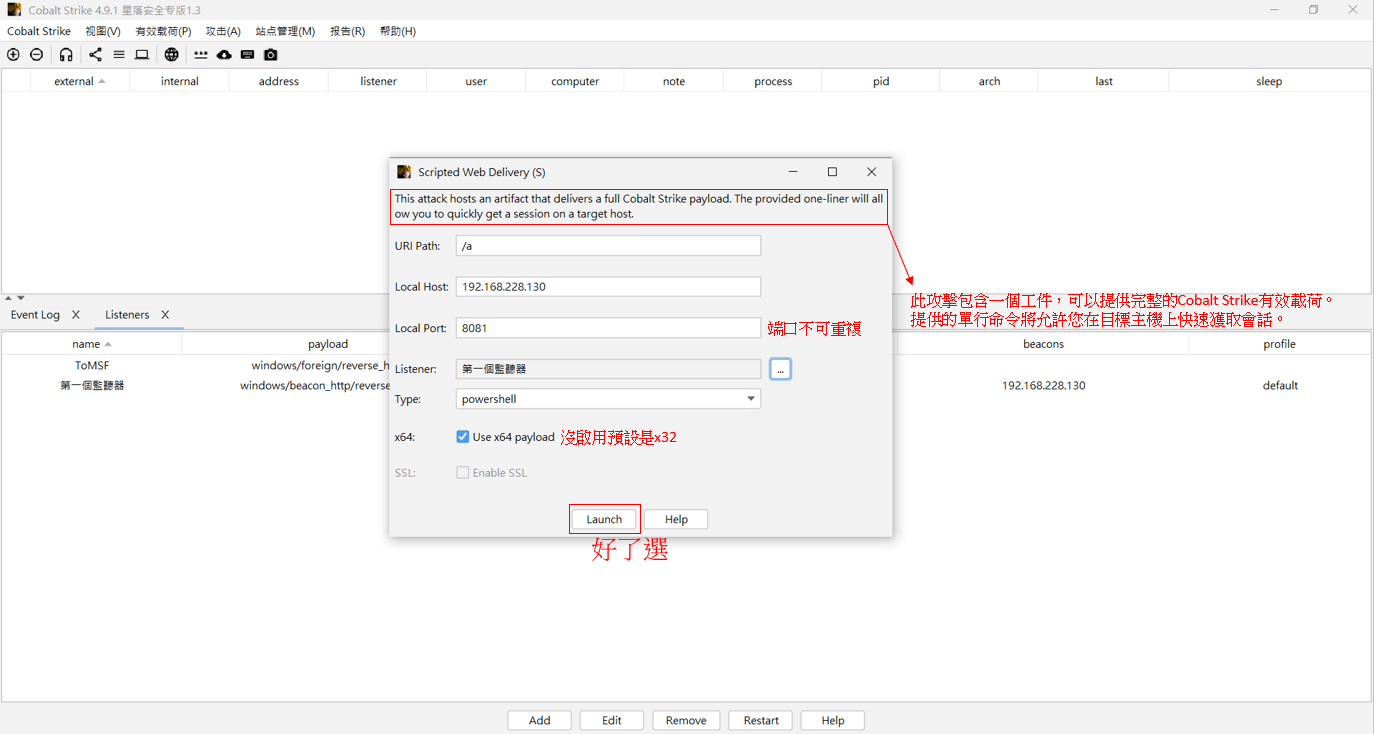Open the 报告(R) menu

[347, 32]
